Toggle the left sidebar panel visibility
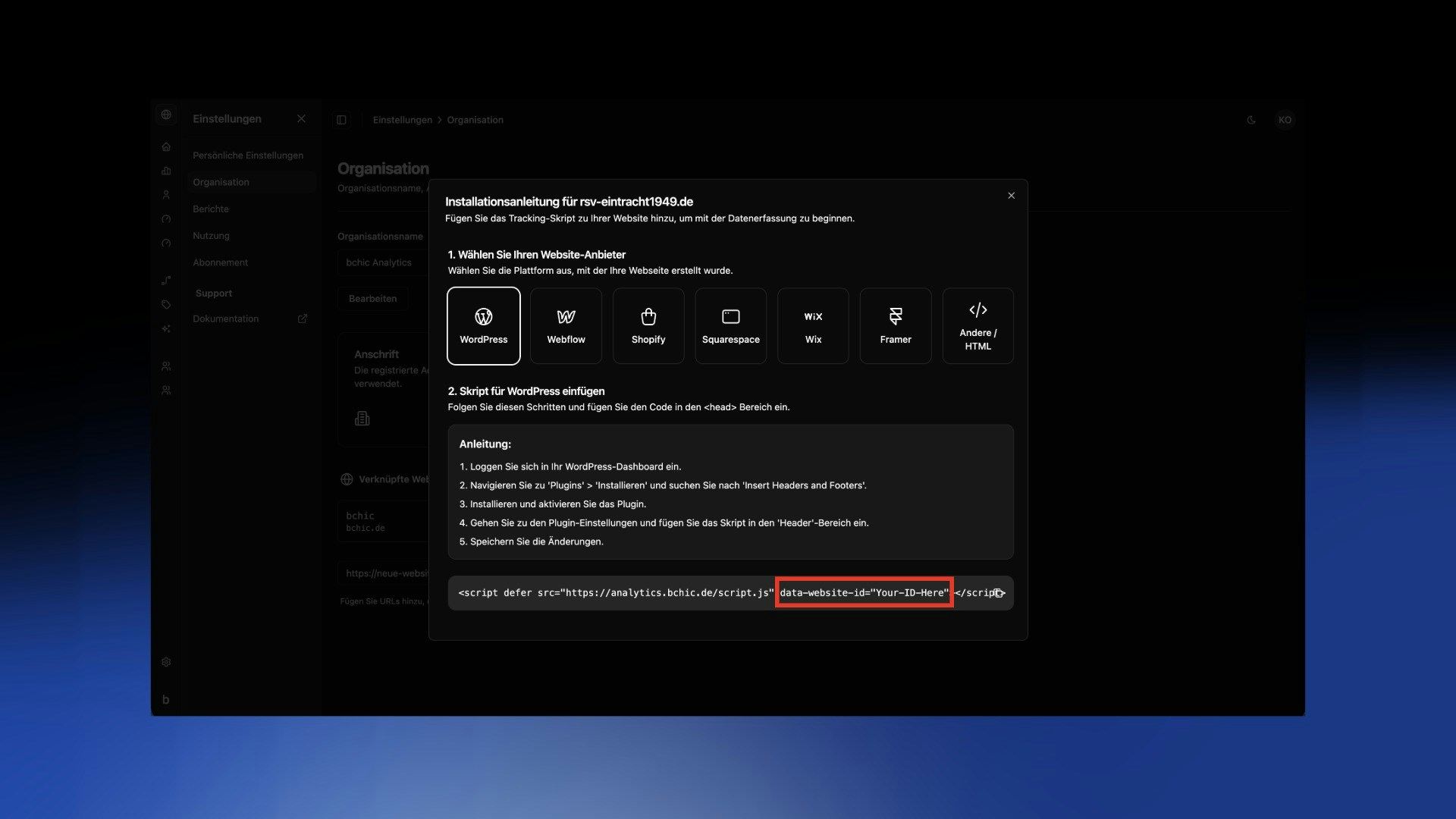 pos(341,120)
